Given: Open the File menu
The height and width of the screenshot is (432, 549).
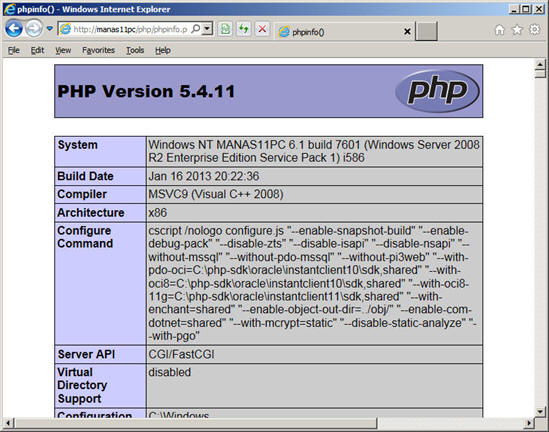Looking at the screenshot, I should [14, 50].
